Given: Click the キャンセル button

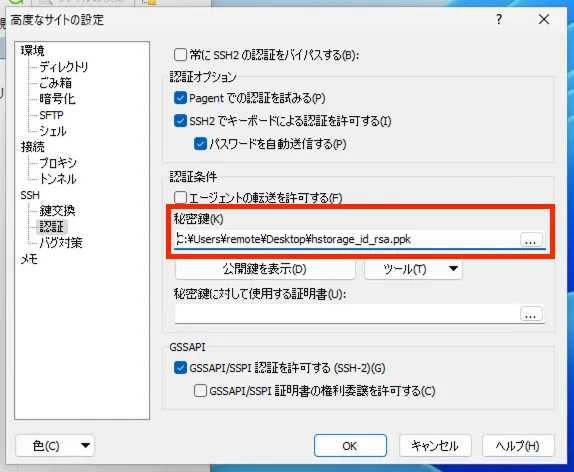Looking at the screenshot, I should 435,446.
